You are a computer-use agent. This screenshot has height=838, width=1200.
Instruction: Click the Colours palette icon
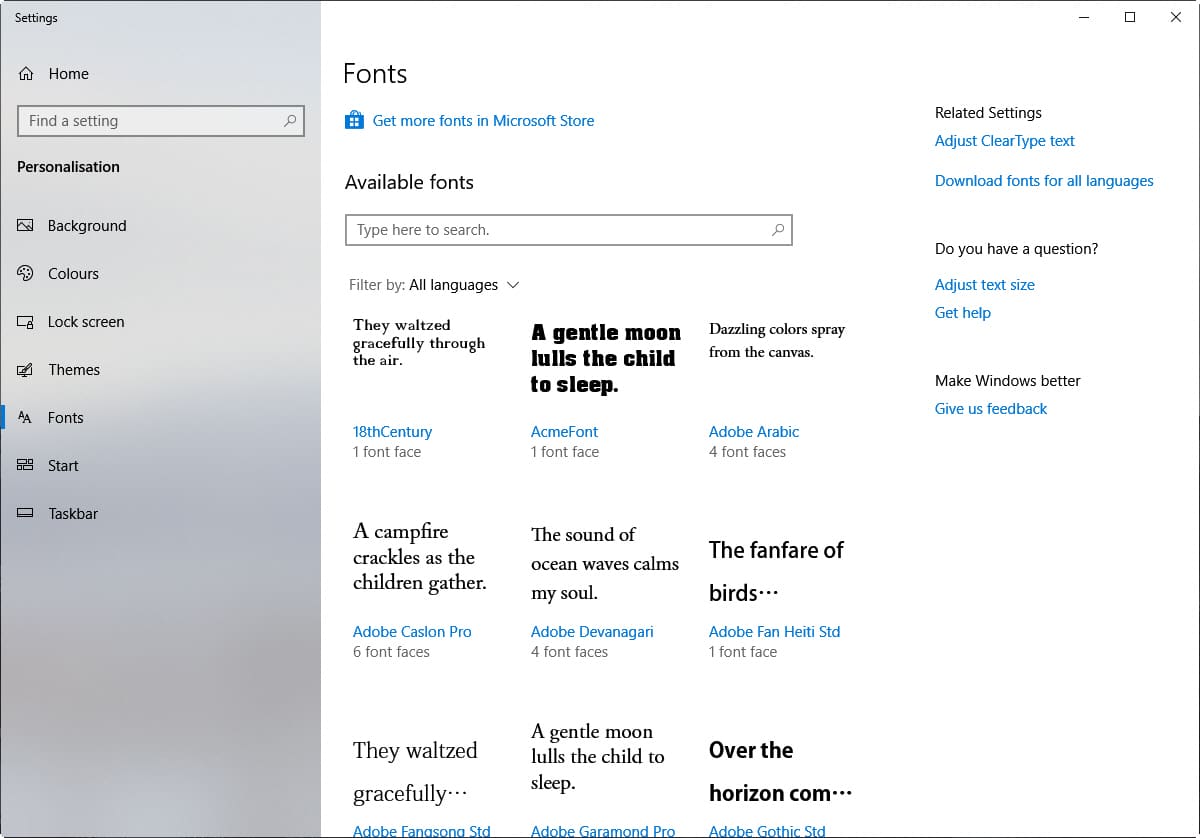tap(26, 274)
